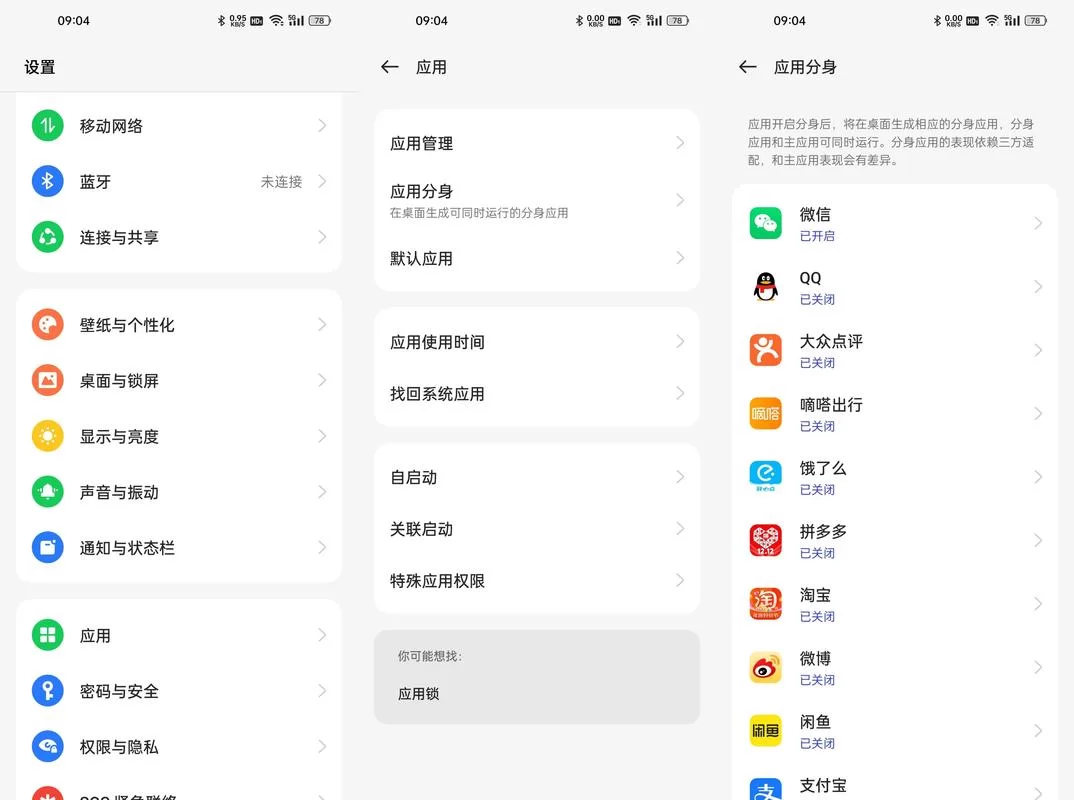Open the chevron on 应用使用时间 row
This screenshot has width=1074, height=800.
click(680, 341)
